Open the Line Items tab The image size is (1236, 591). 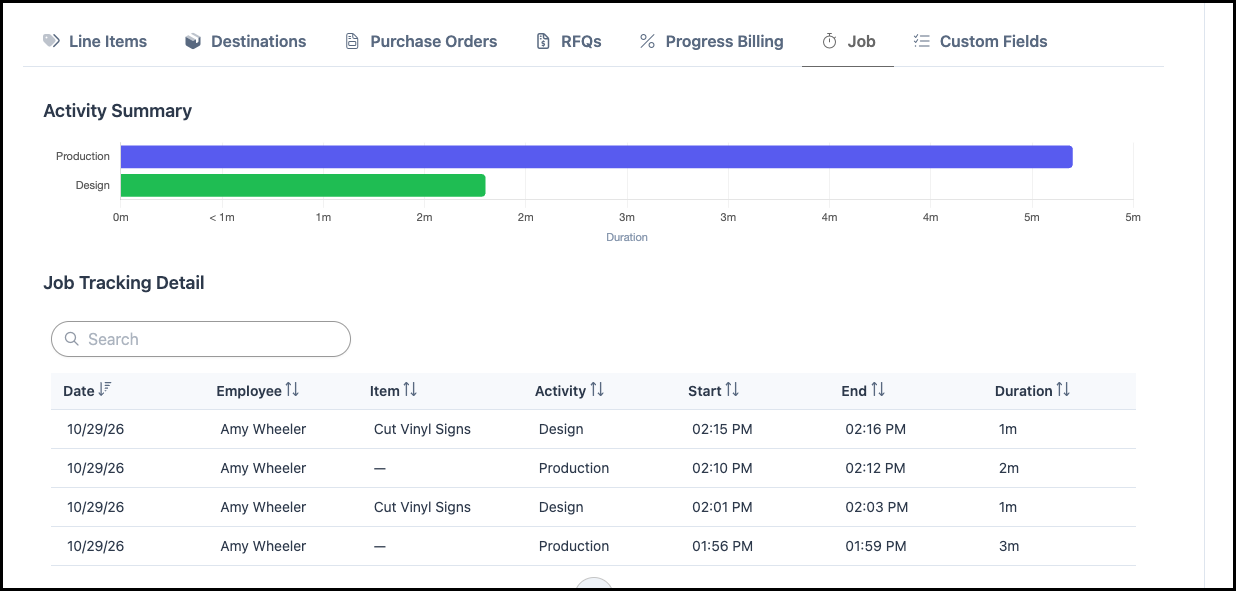95,41
